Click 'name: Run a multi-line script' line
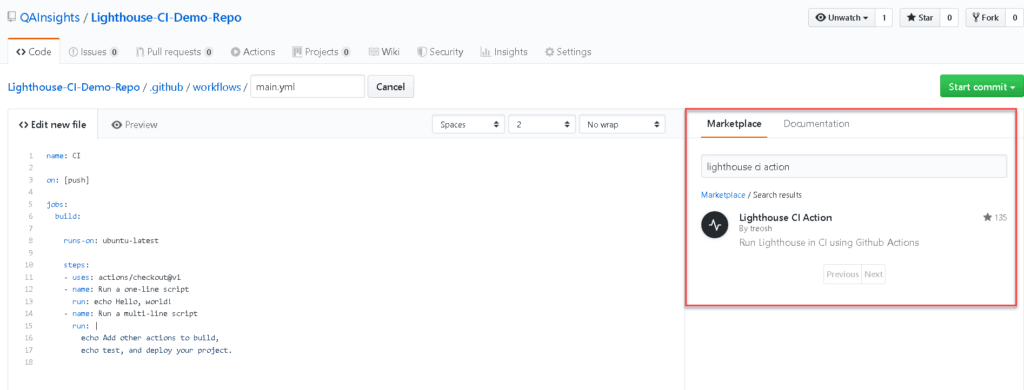The image size is (1024, 390). click(130, 314)
